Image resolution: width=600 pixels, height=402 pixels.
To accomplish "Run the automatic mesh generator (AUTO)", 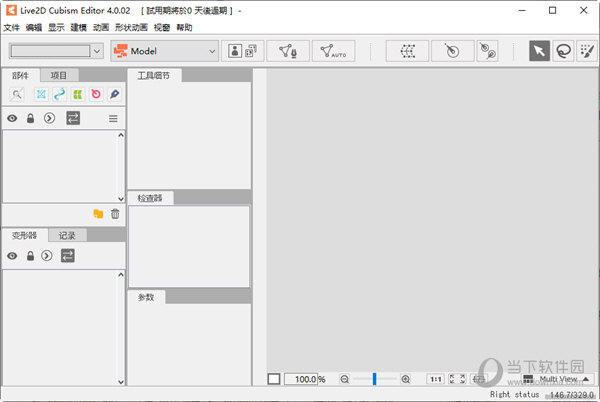I will [333, 51].
